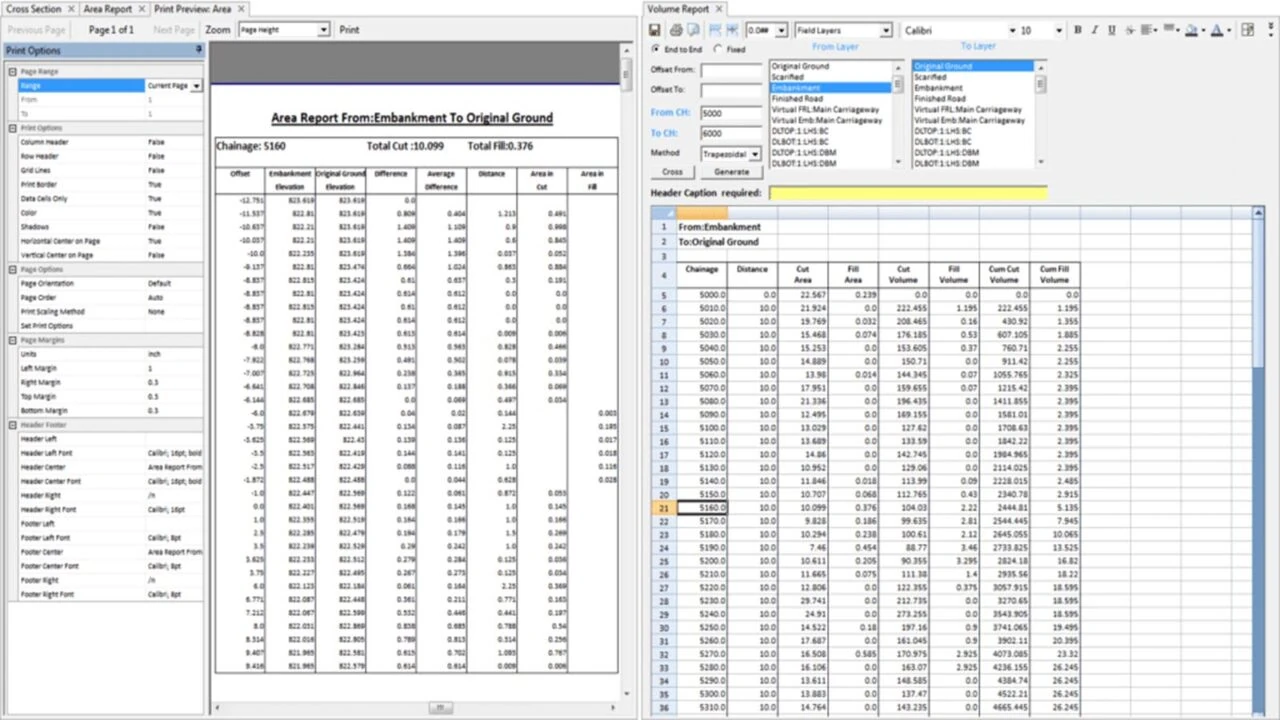The image size is (1280, 720).
Task: Click the Save icon in Volume Report toolbar
Action: (655, 30)
